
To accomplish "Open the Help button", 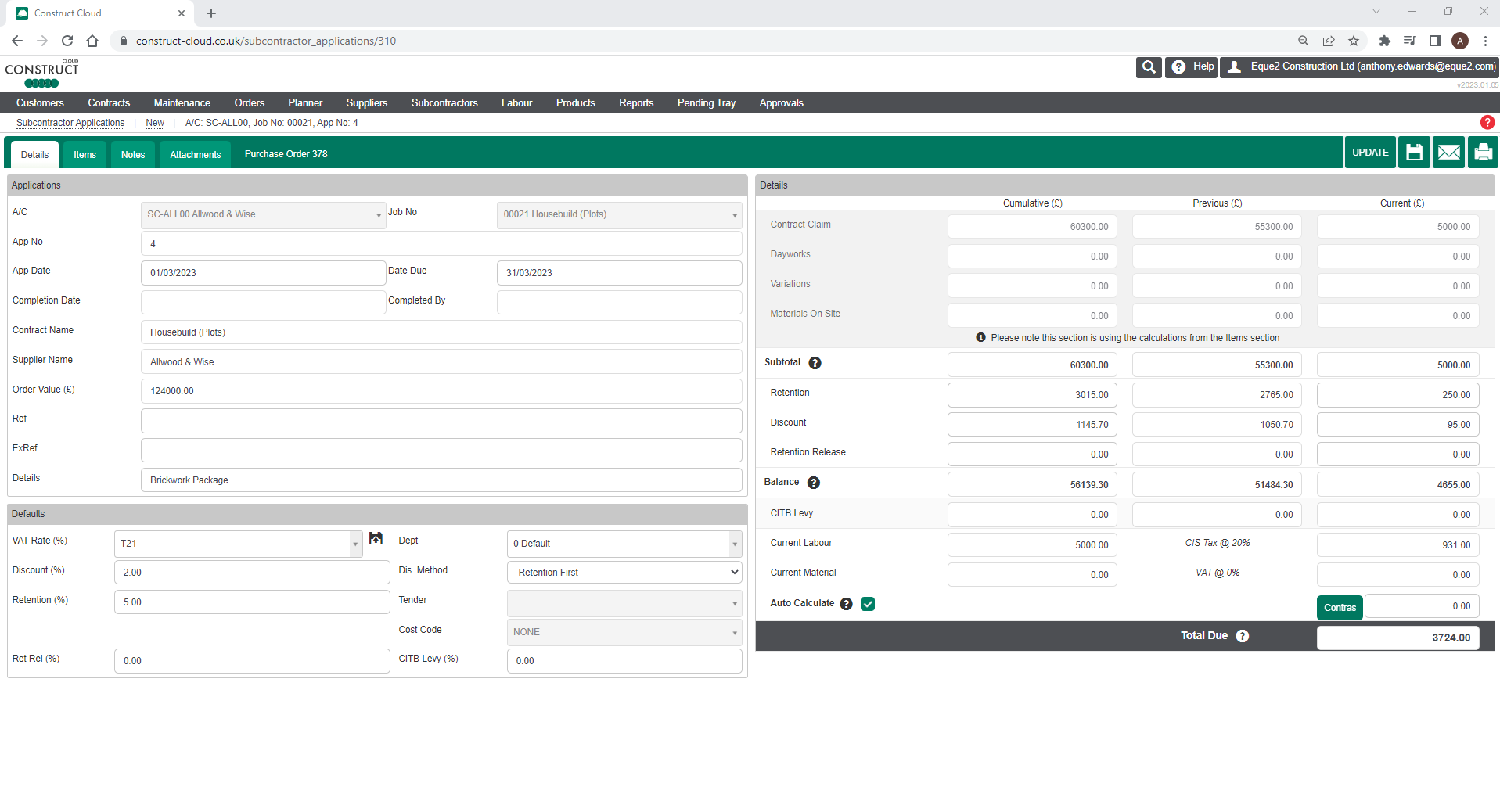I will [1191, 67].
